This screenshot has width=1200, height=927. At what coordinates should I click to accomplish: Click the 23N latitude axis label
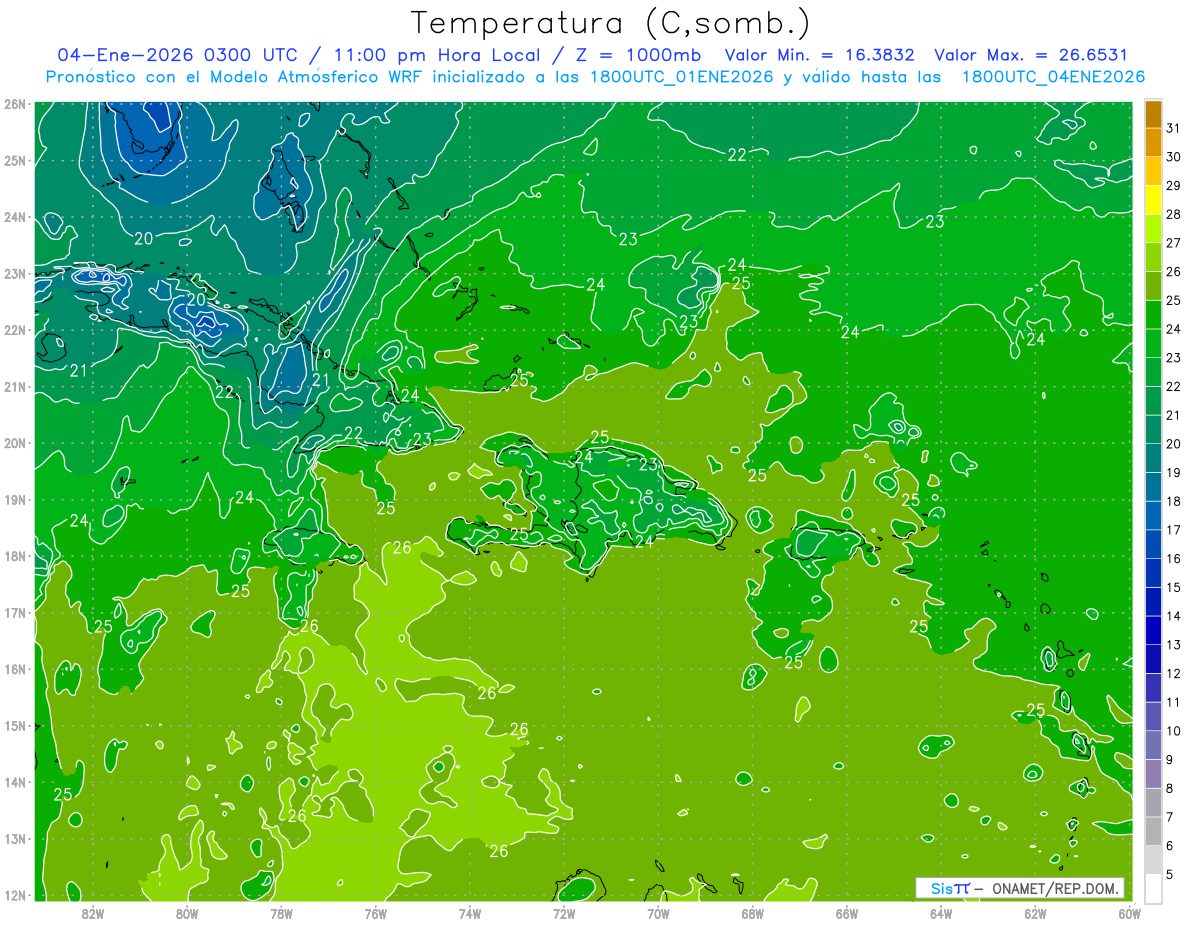(15, 274)
